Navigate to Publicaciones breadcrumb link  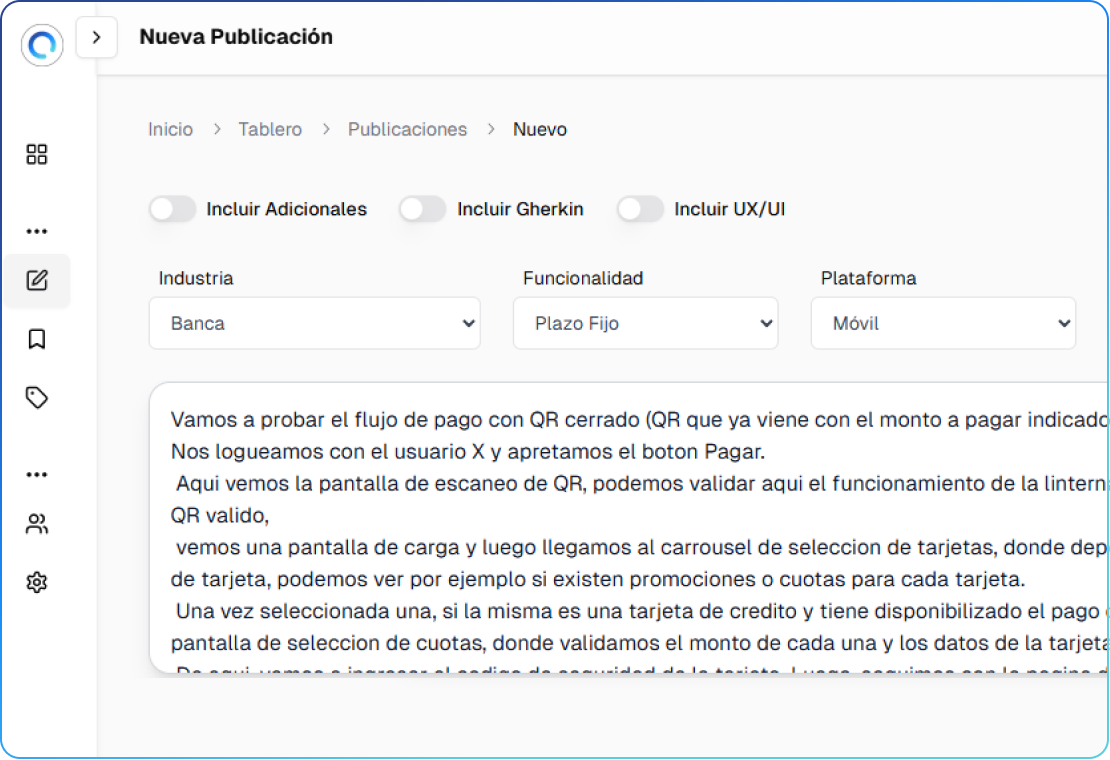(407, 129)
